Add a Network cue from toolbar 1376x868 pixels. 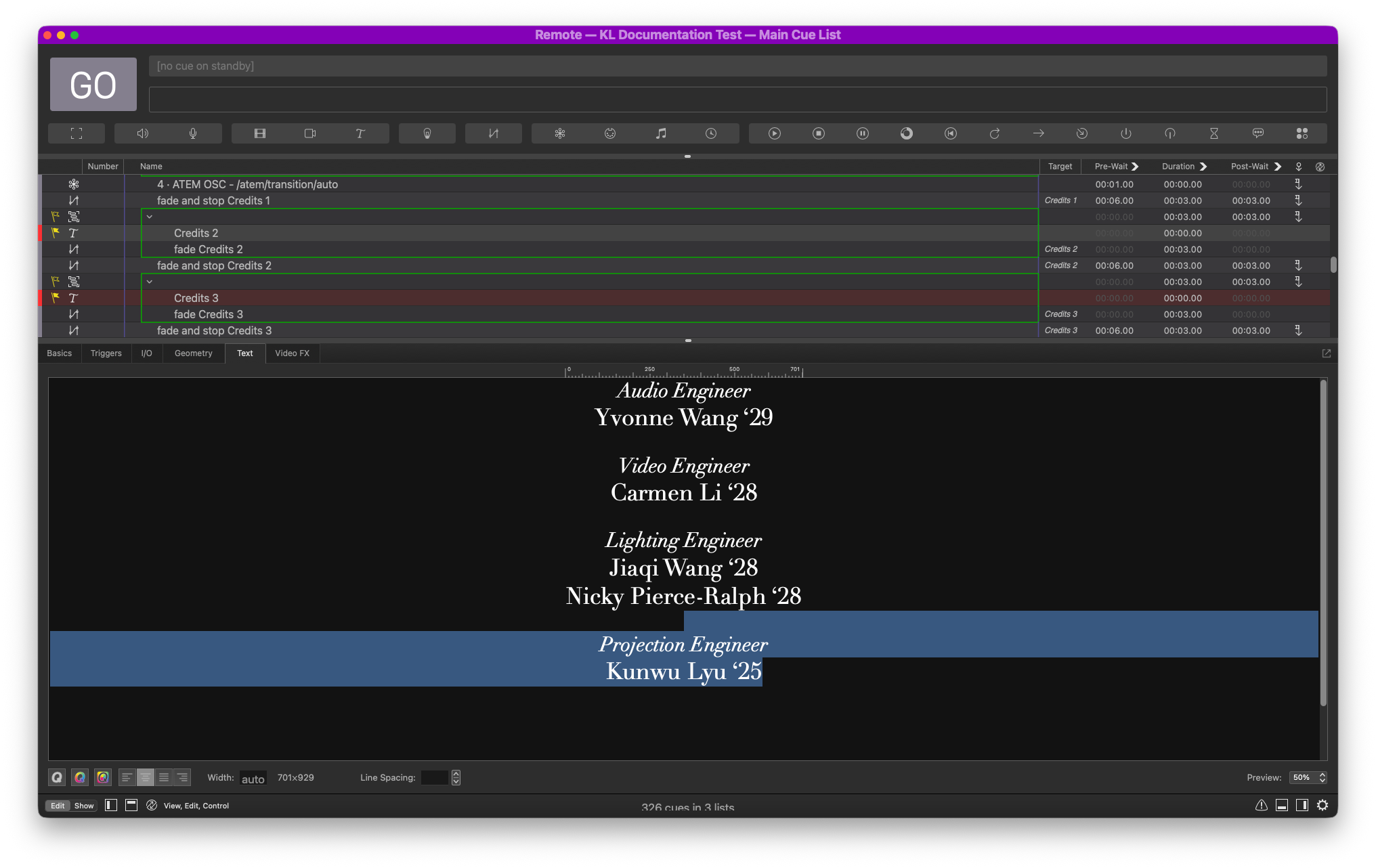tap(560, 133)
